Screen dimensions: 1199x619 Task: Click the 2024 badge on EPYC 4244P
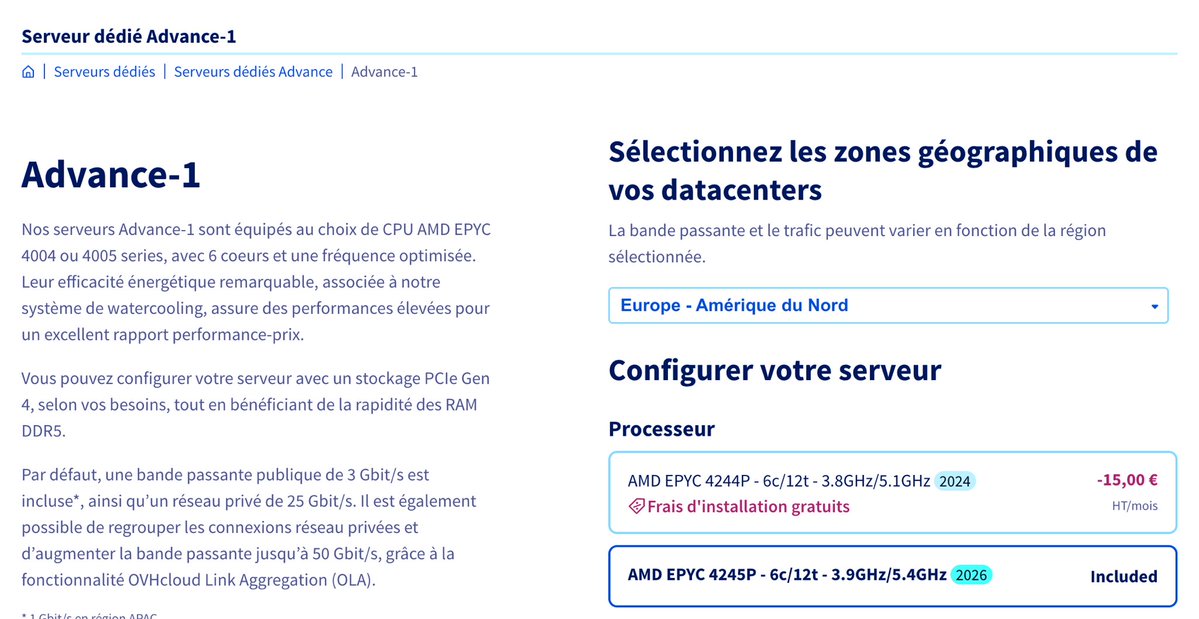coord(955,481)
